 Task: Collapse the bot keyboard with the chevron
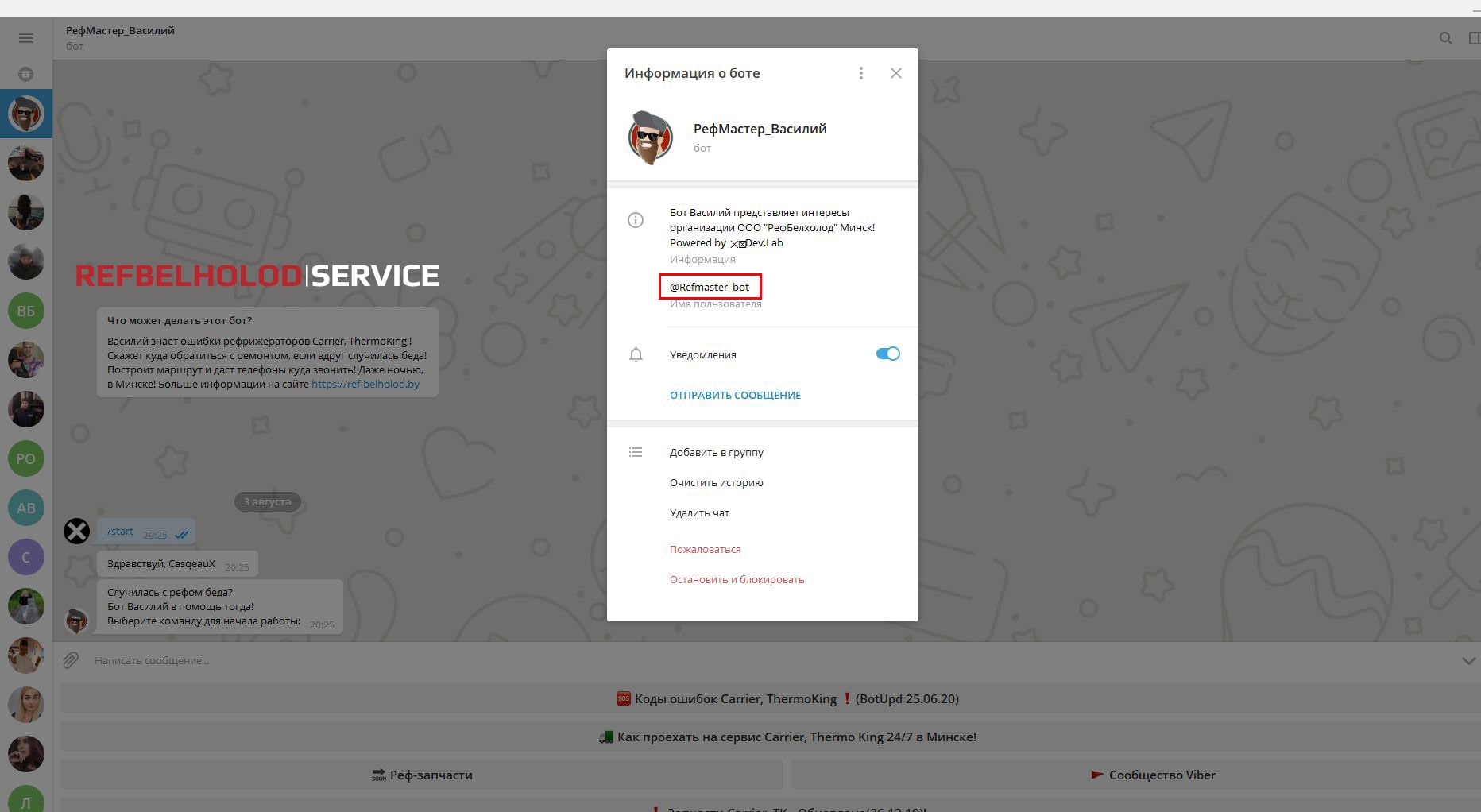pos(1468,660)
